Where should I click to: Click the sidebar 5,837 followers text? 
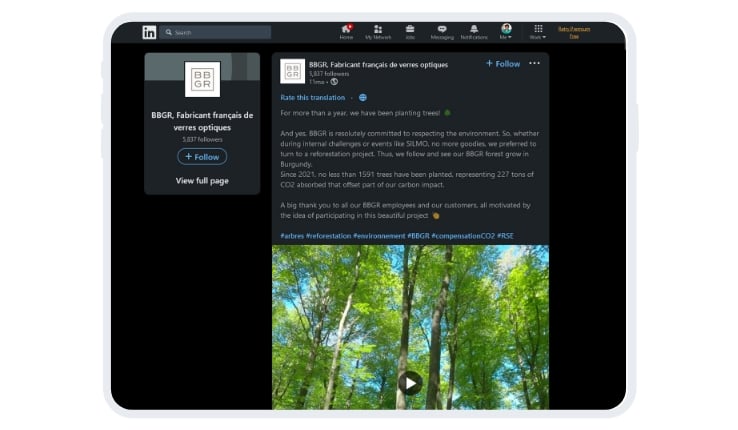tap(202, 139)
